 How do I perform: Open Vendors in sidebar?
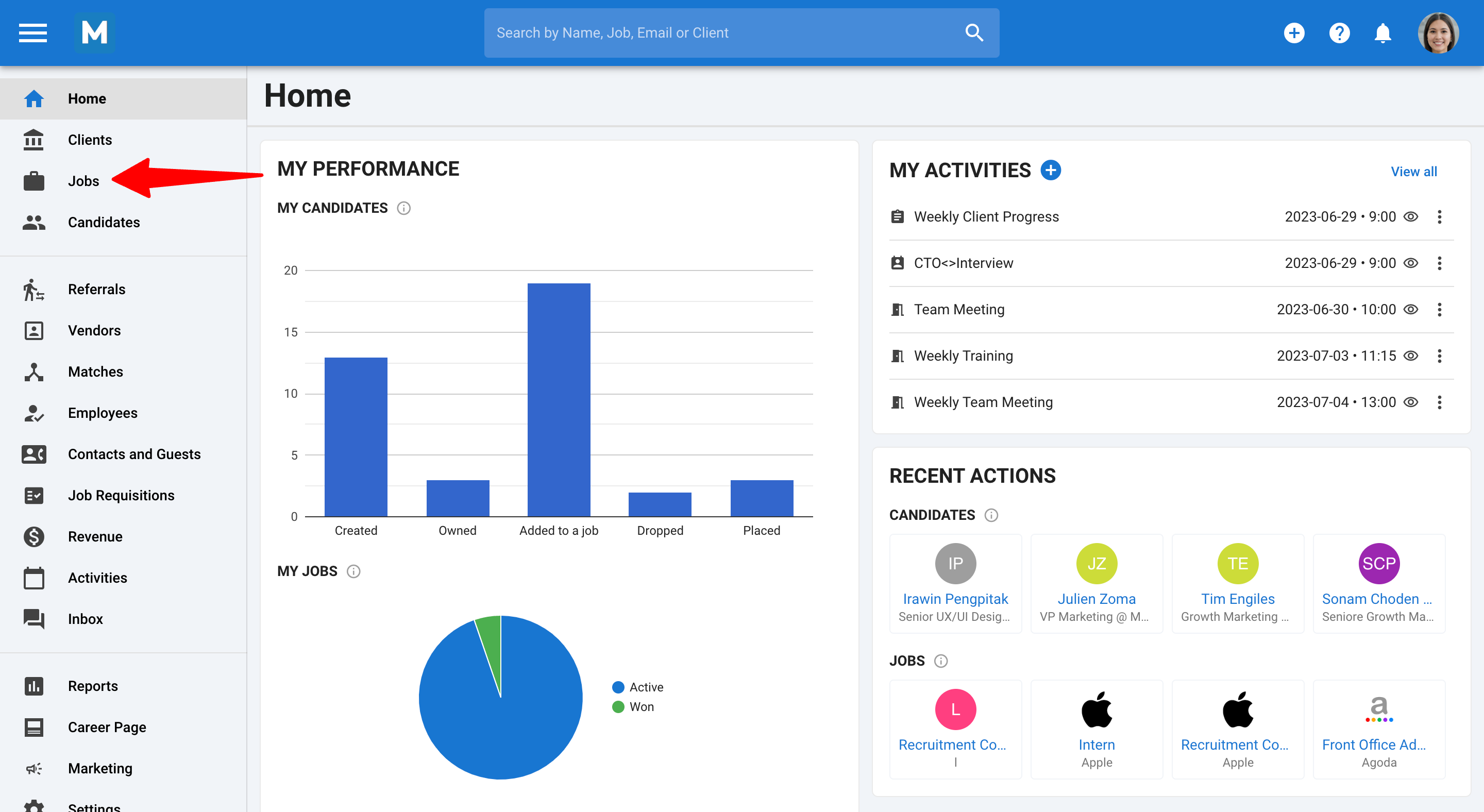coord(123,331)
